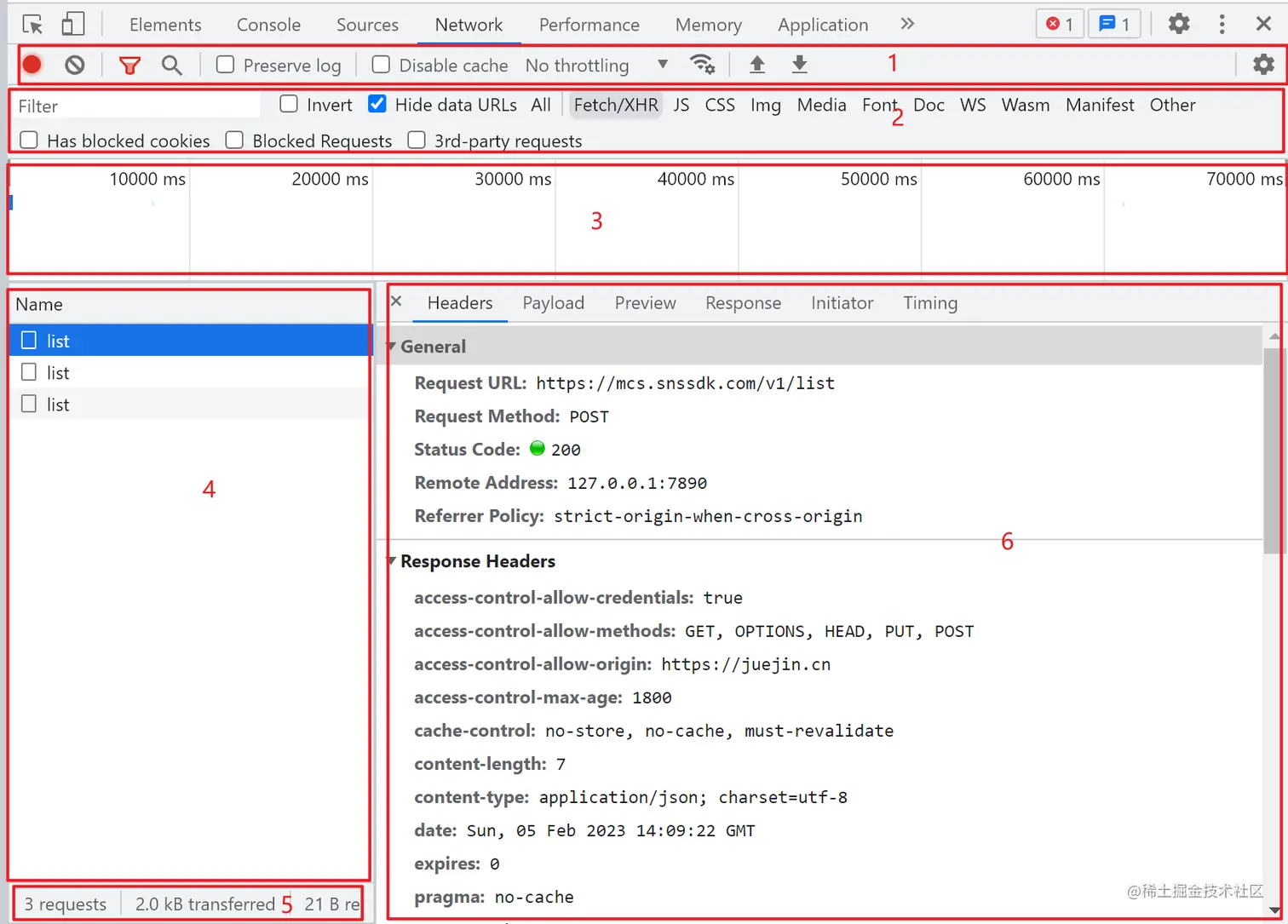
Task: Open the Memory tab
Action: [x=708, y=25]
